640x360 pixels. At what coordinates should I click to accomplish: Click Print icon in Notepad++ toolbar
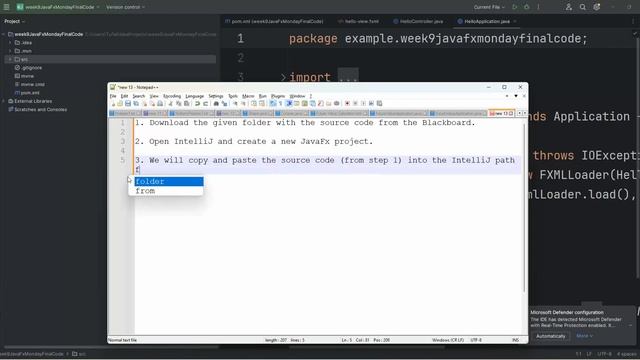pos(160,104)
